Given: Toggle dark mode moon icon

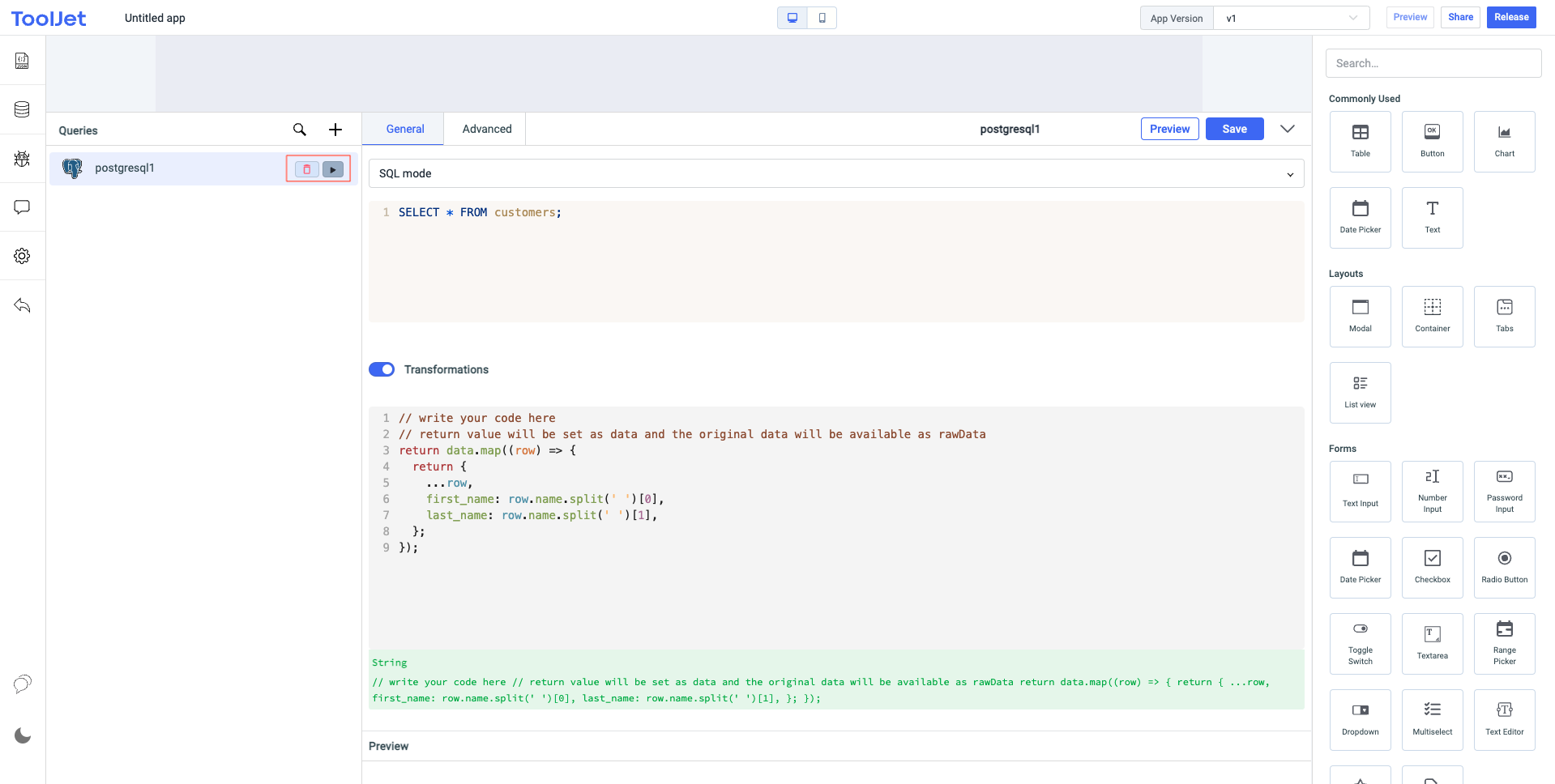Looking at the screenshot, I should [x=23, y=735].
